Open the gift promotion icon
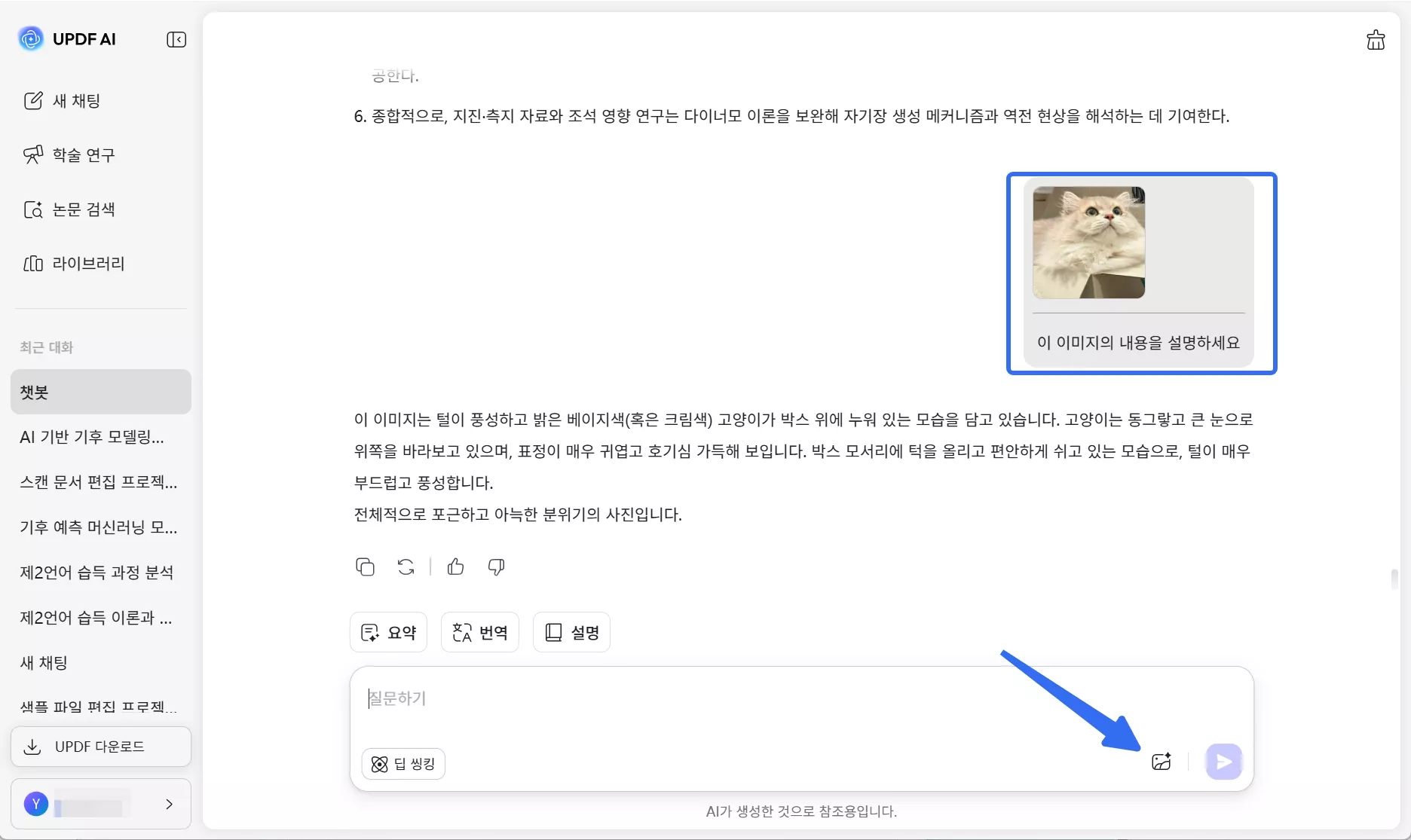 tap(1375, 40)
